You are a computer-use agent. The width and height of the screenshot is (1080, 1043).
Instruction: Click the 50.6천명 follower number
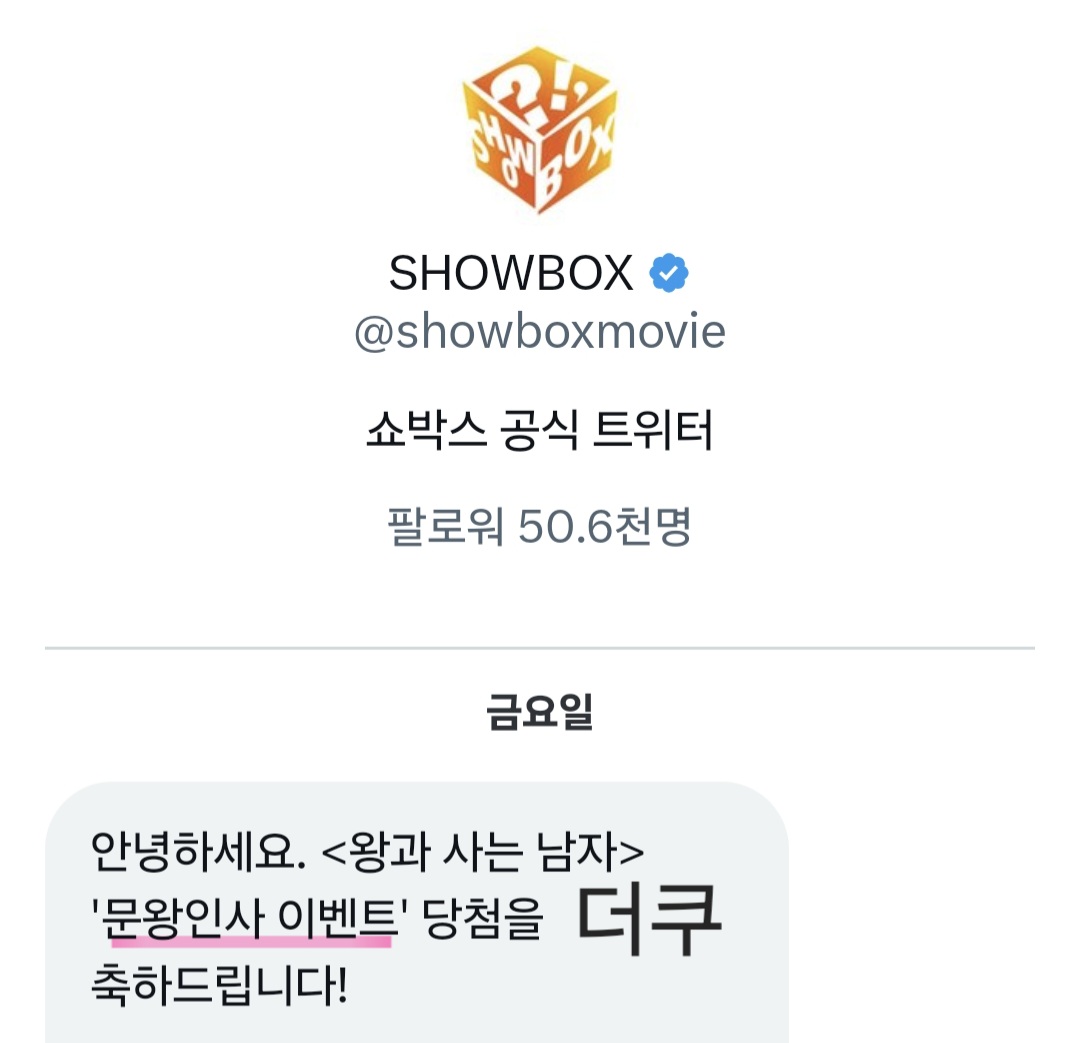605,526
